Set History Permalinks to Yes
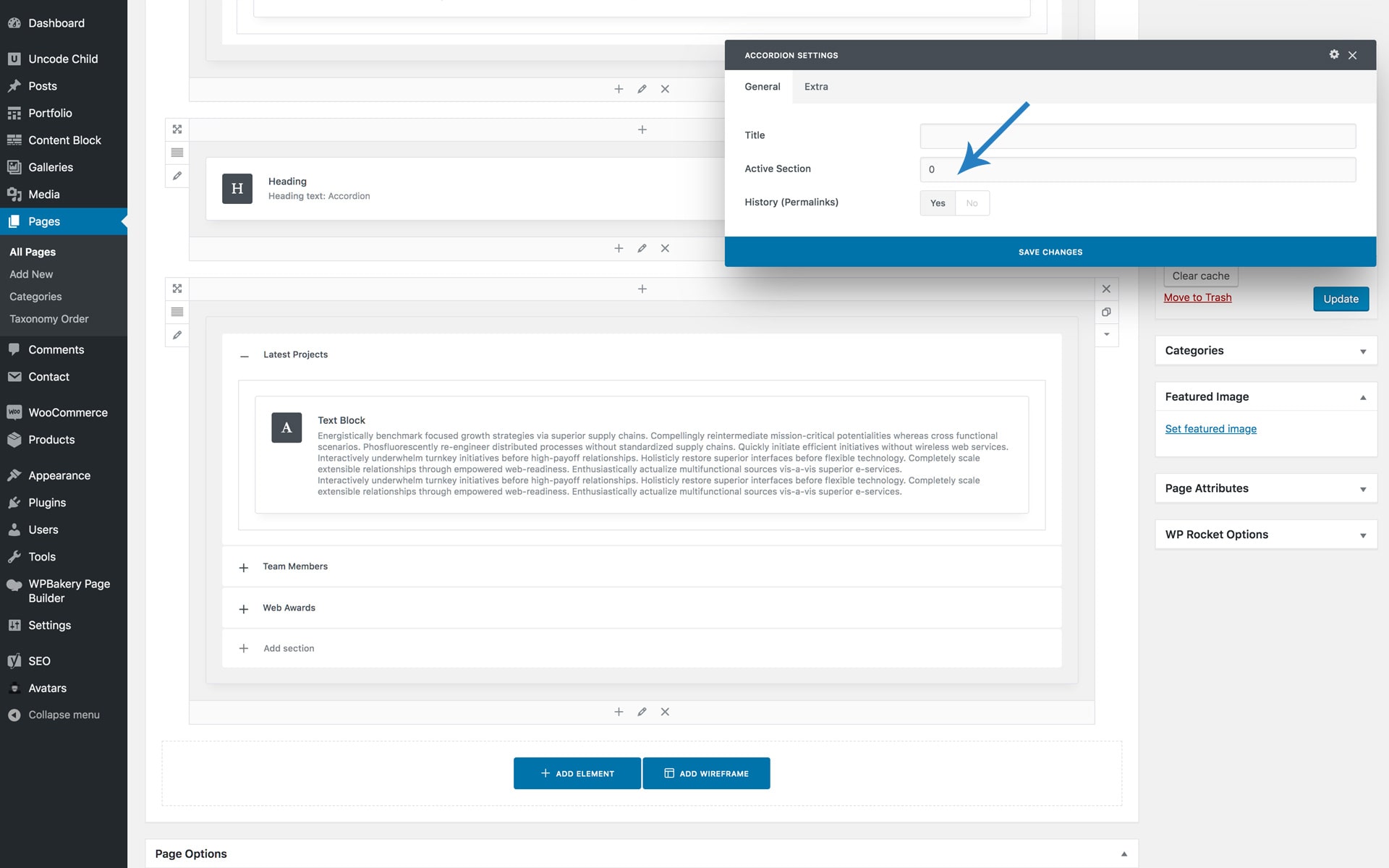This screenshot has width=1389, height=868. (x=938, y=203)
